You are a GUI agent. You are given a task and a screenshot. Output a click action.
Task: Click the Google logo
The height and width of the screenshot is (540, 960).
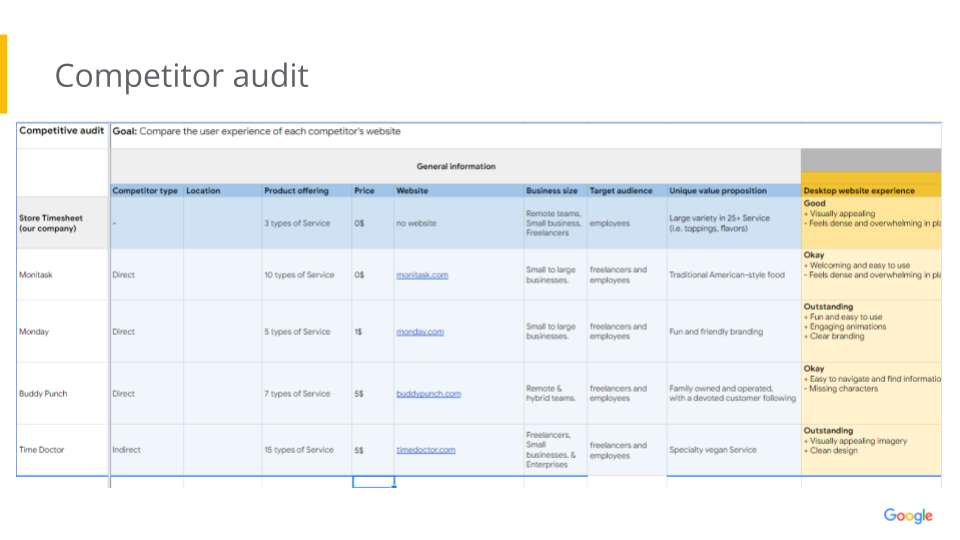click(907, 516)
